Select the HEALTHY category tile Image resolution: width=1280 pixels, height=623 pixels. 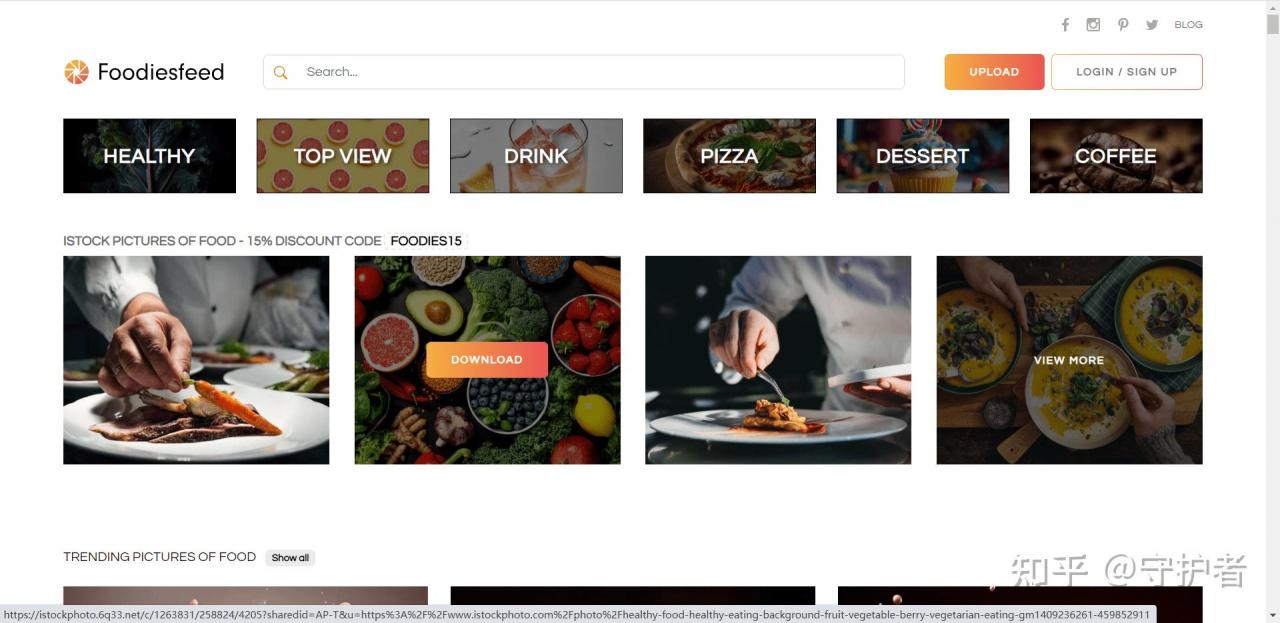tap(149, 156)
